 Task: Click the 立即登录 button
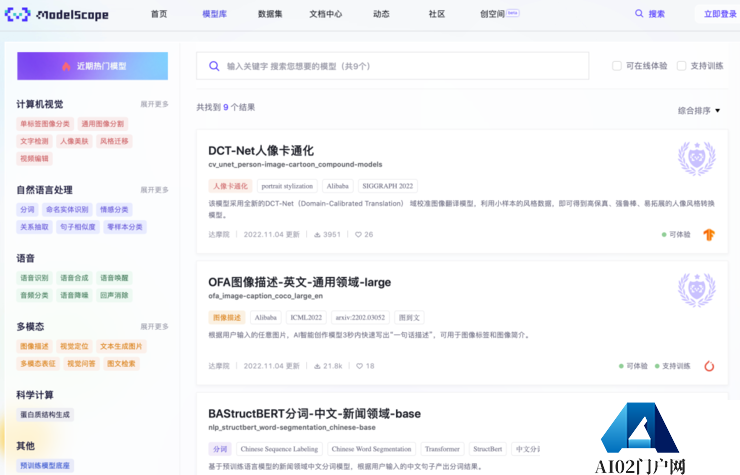[x=719, y=14]
